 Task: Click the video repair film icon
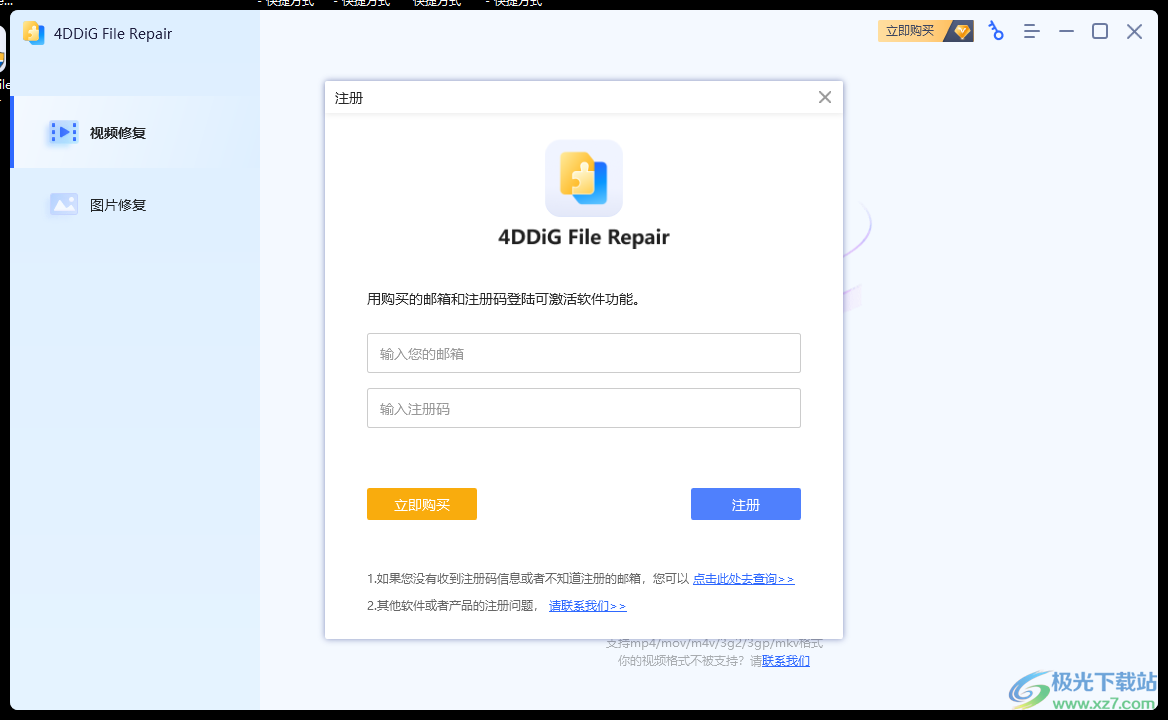click(63, 133)
